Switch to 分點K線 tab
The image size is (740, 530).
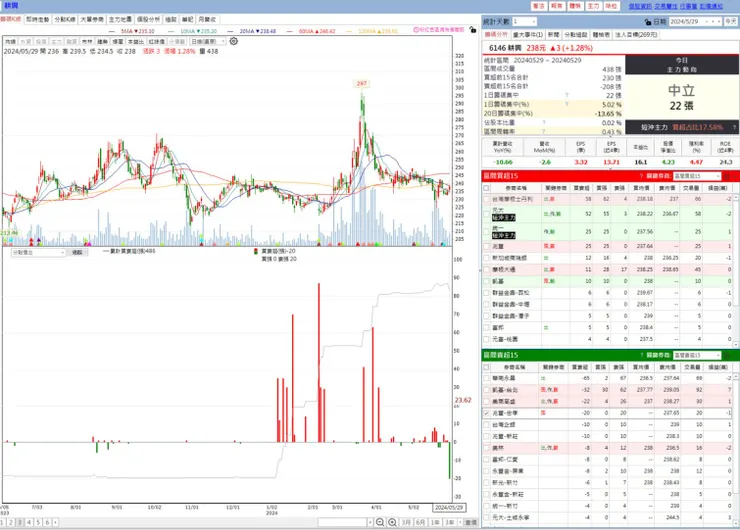coord(65,19)
